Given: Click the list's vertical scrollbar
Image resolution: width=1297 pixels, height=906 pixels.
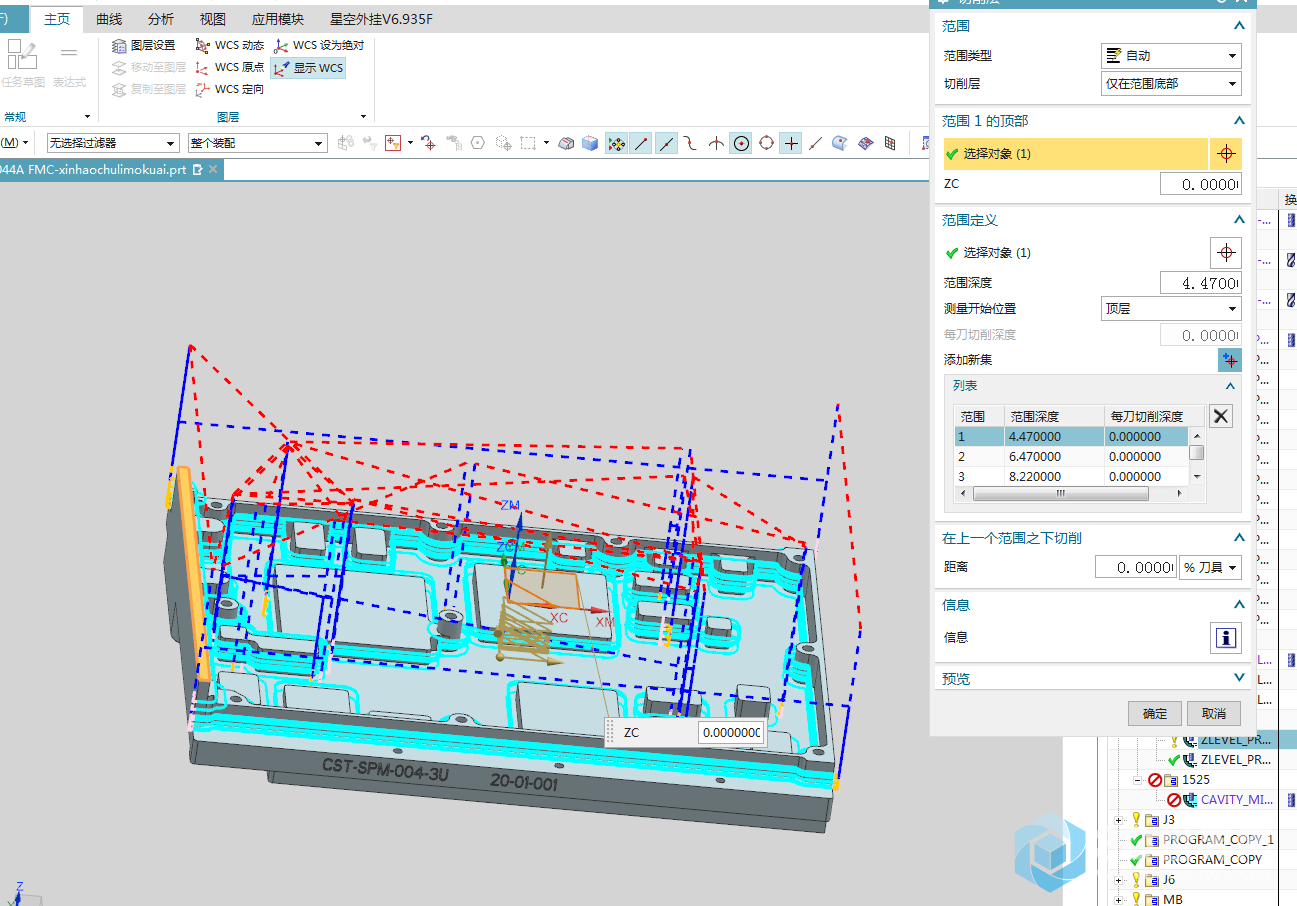Looking at the screenshot, I should tap(1196, 457).
